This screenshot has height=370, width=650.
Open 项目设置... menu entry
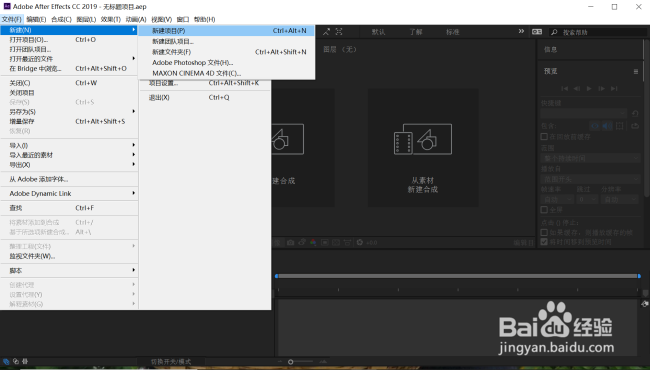(x=205, y=83)
